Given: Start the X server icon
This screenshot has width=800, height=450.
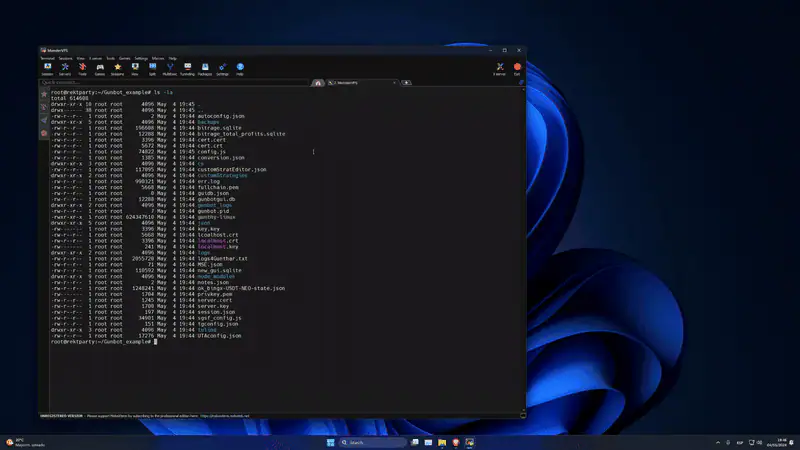Looking at the screenshot, I should click(x=499, y=69).
